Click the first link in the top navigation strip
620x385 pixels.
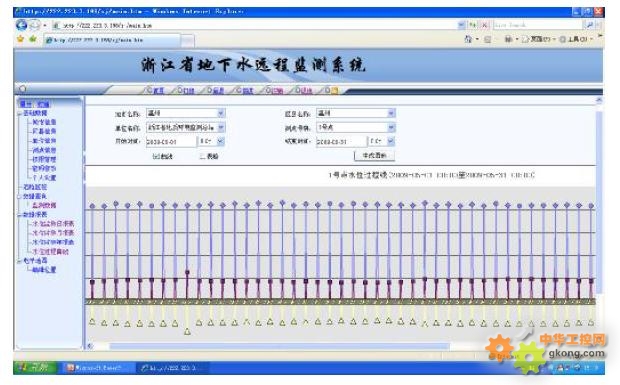155,91
